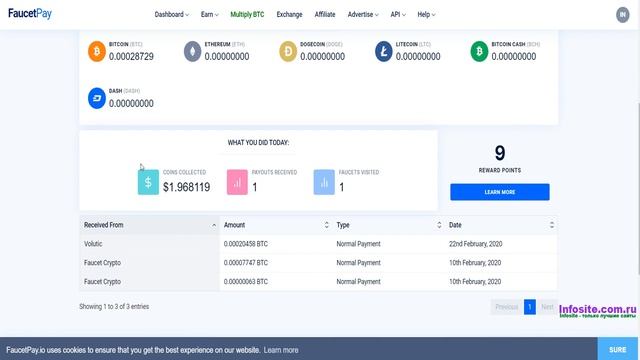The height and width of the screenshot is (360, 640).
Task: Open the Multiply BTC page
Action: (x=247, y=14)
